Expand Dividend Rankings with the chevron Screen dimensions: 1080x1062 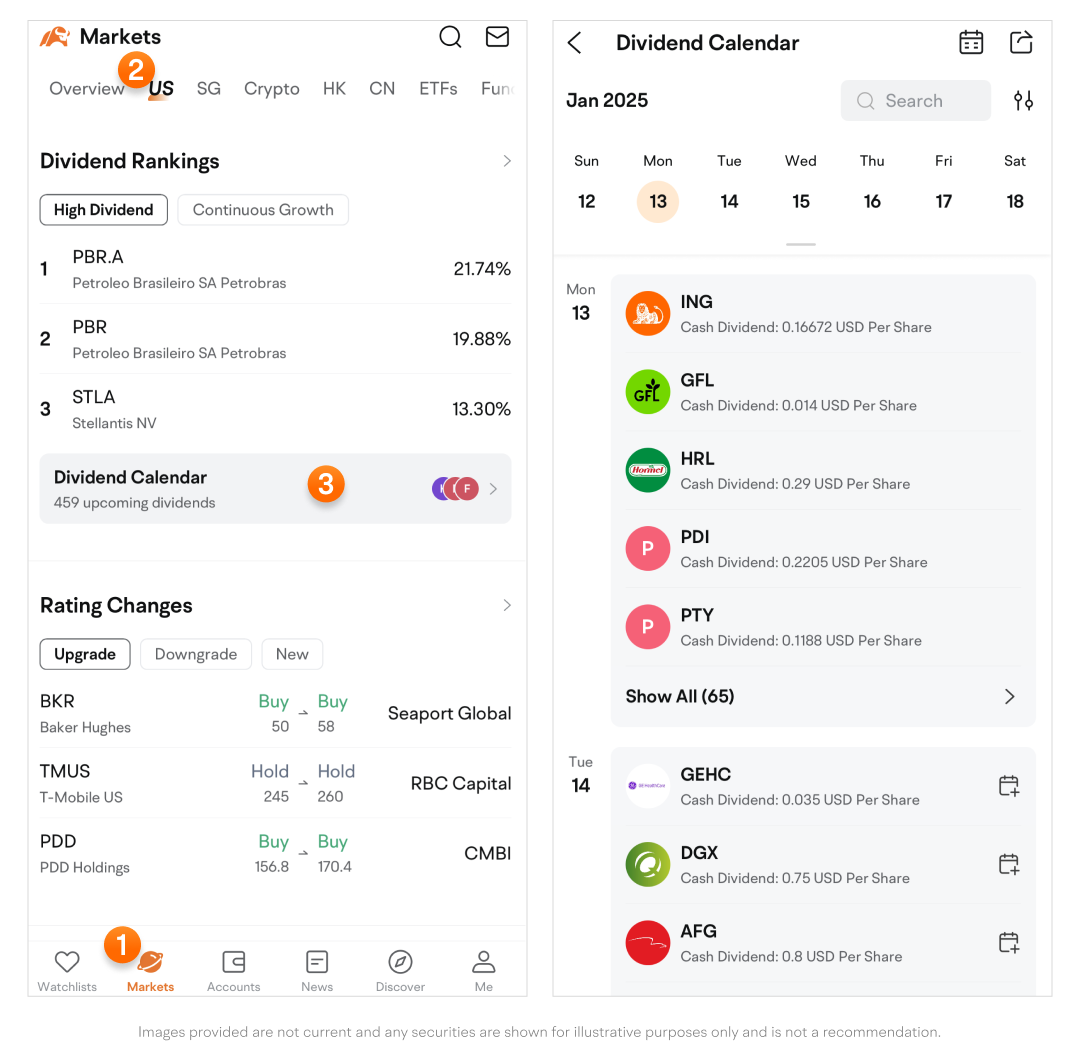(x=507, y=161)
